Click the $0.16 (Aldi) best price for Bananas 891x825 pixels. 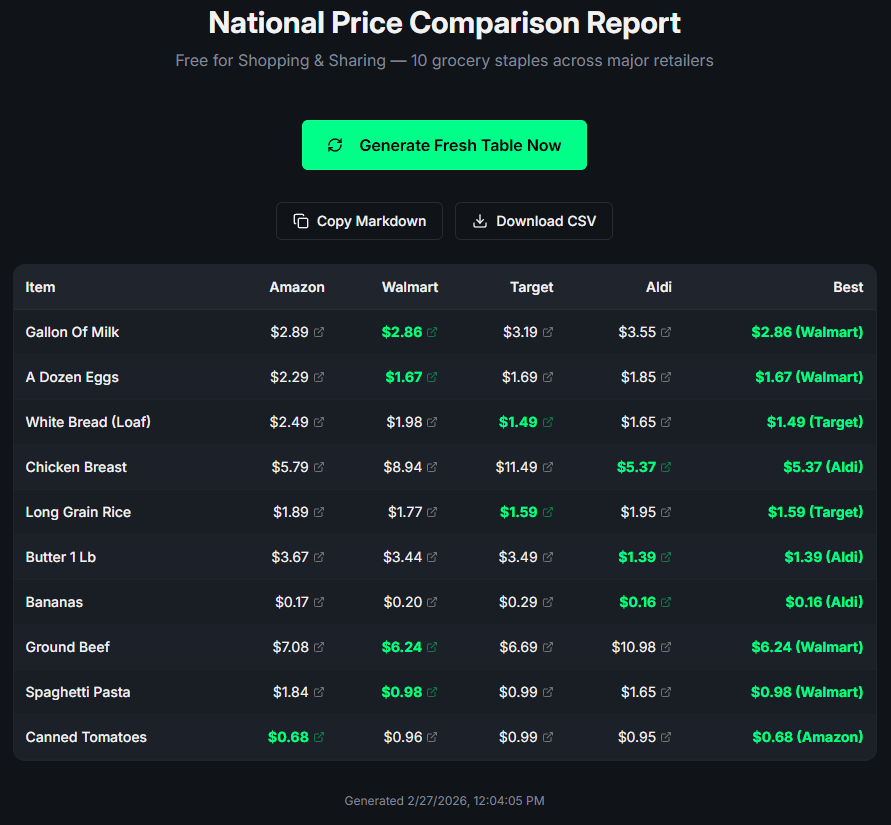click(x=823, y=602)
